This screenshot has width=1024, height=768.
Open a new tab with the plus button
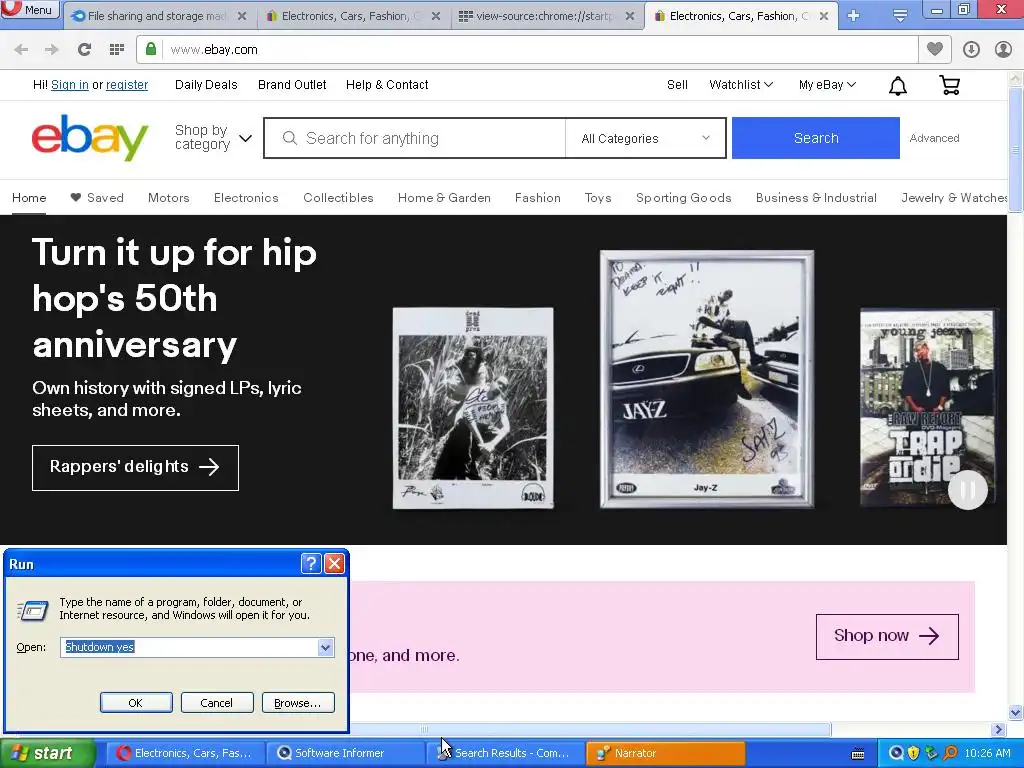[x=853, y=16]
